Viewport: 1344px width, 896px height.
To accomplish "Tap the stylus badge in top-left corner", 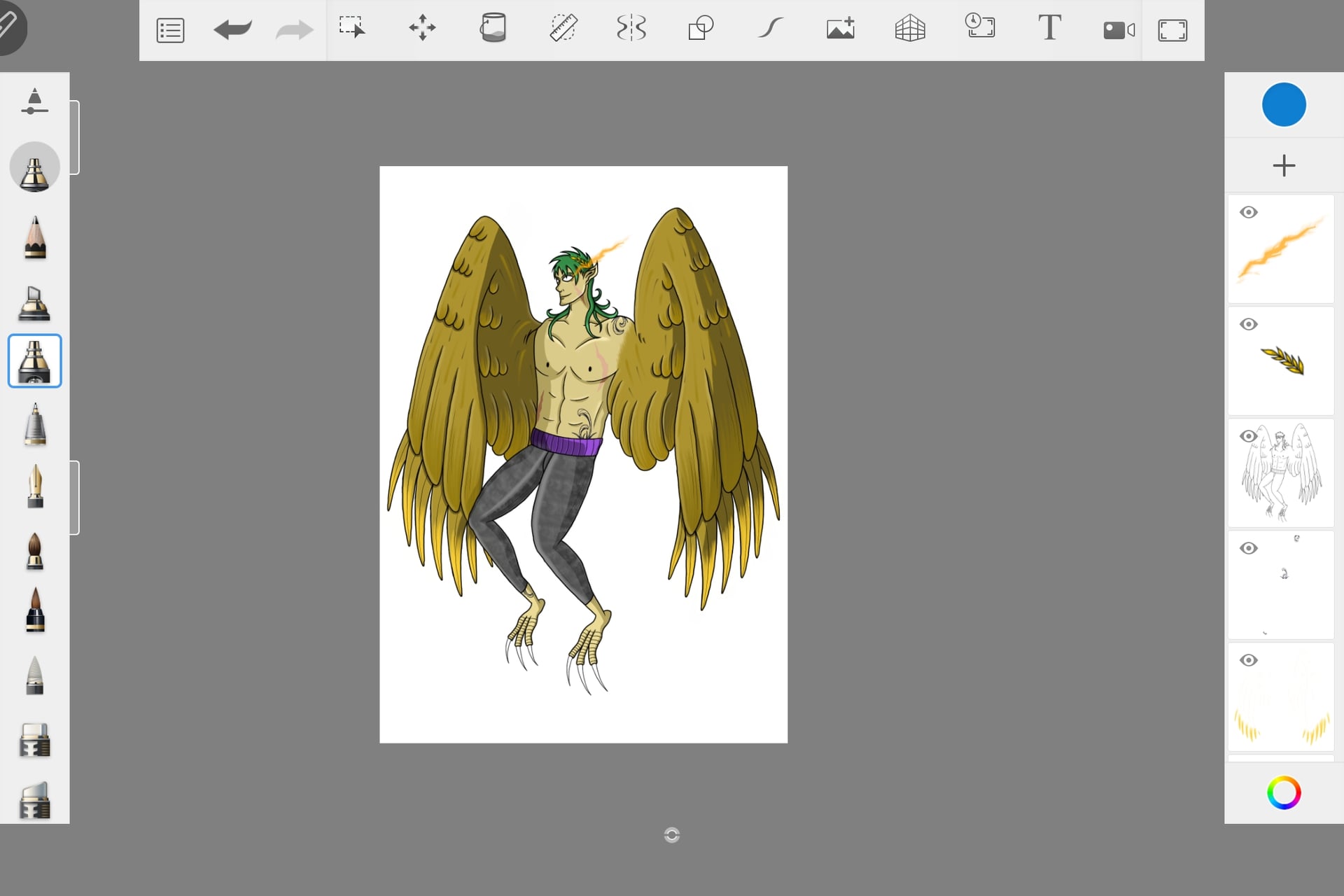I will [x=10, y=25].
